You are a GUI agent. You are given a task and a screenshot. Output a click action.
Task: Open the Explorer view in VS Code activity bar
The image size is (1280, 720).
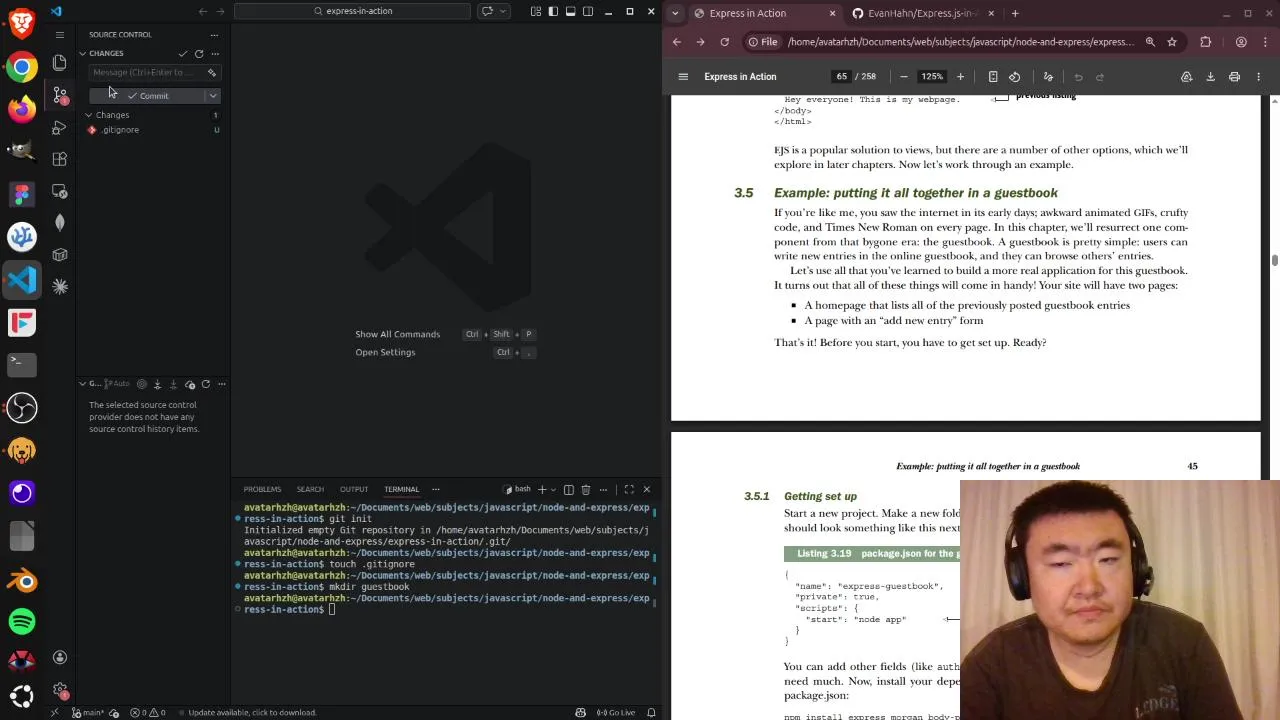click(x=59, y=63)
